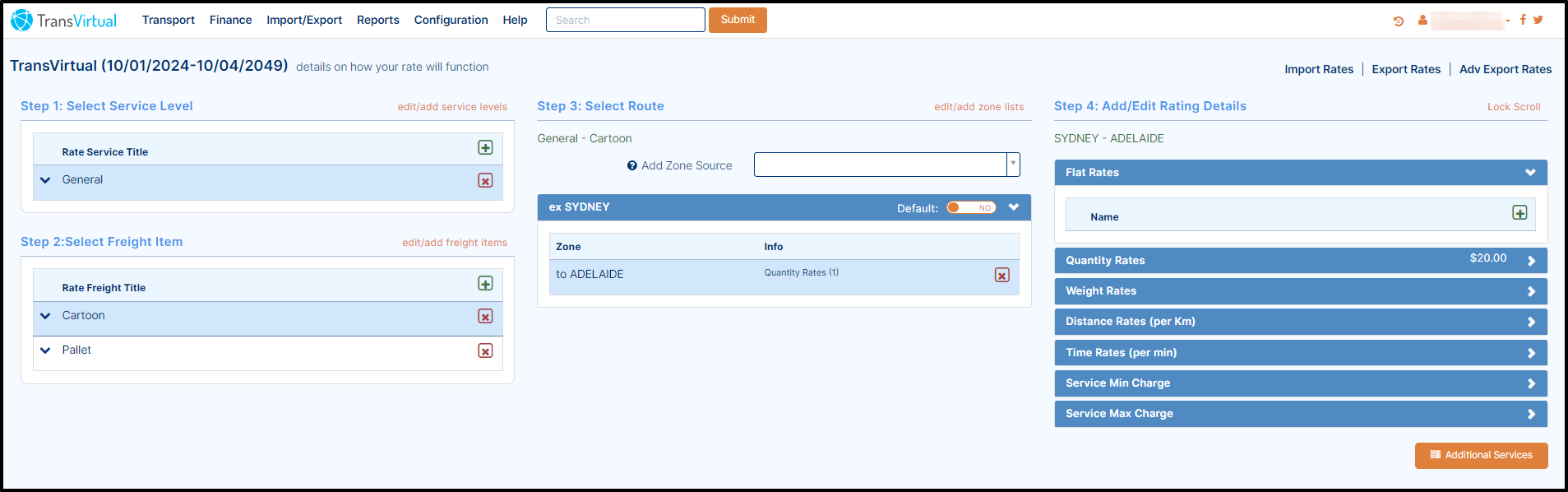Click the Quantity Rates (1) info text

click(801, 272)
